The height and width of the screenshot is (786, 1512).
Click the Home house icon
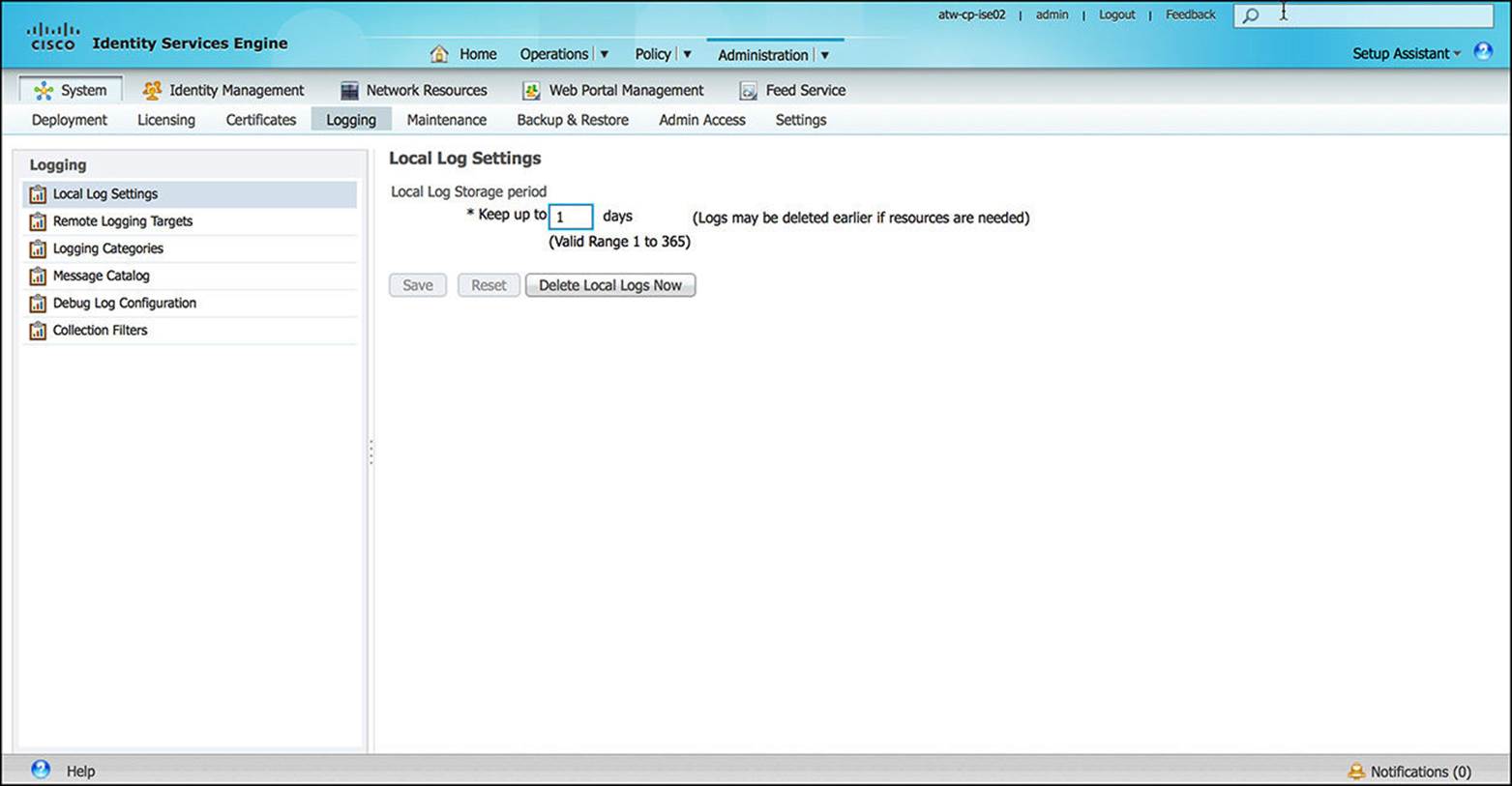tap(439, 54)
